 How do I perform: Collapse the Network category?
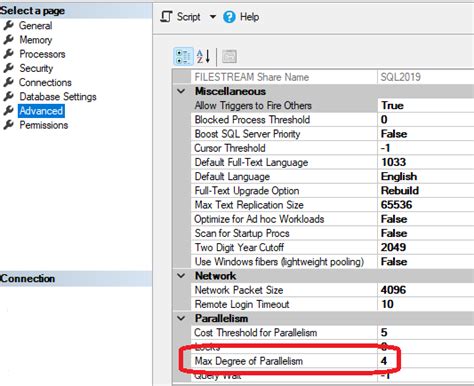(x=181, y=276)
